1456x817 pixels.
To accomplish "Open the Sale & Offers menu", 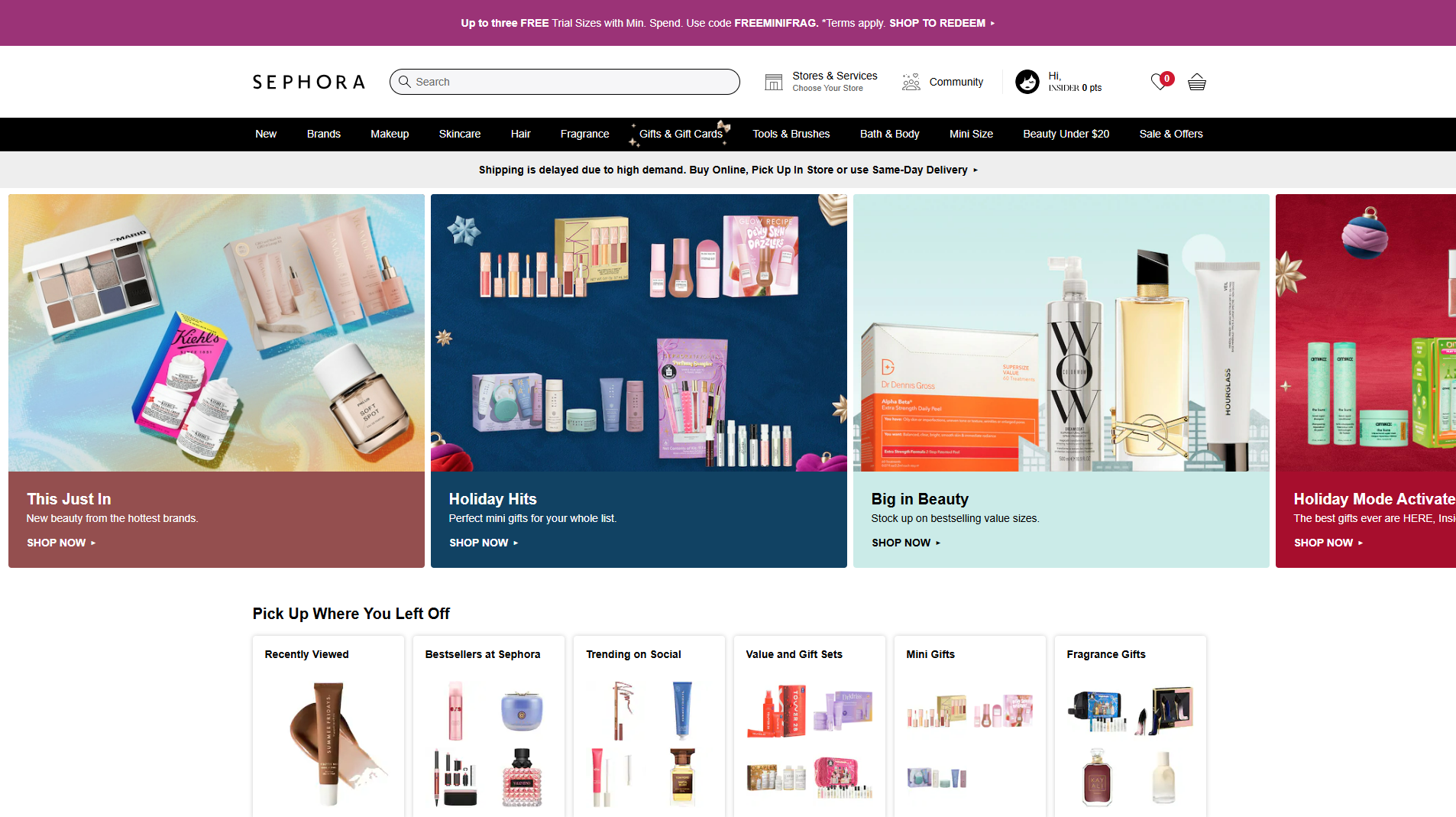I will pos(1171,134).
